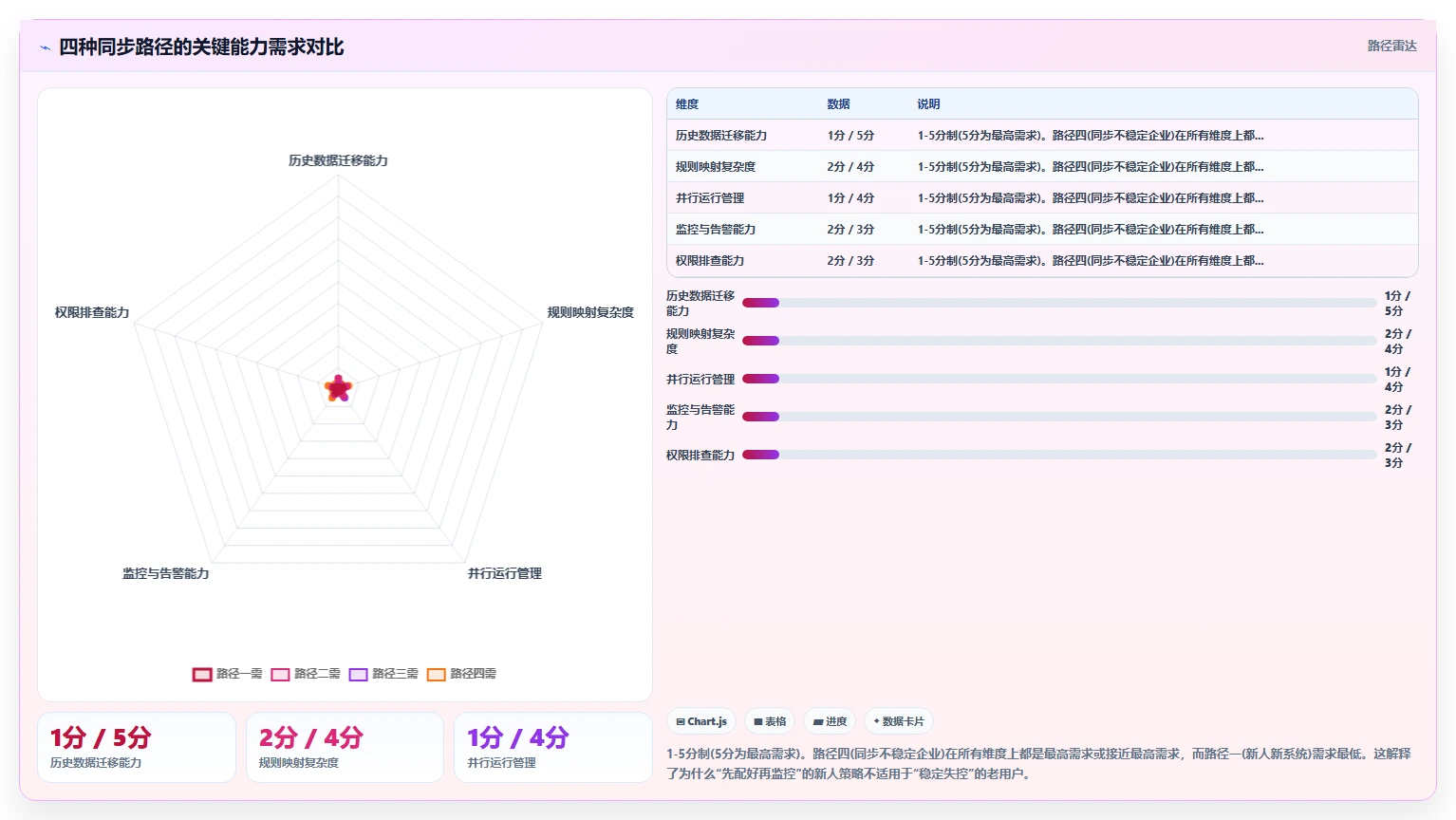
Task: Select the 并行运行管理 table row label
Action: click(x=710, y=198)
